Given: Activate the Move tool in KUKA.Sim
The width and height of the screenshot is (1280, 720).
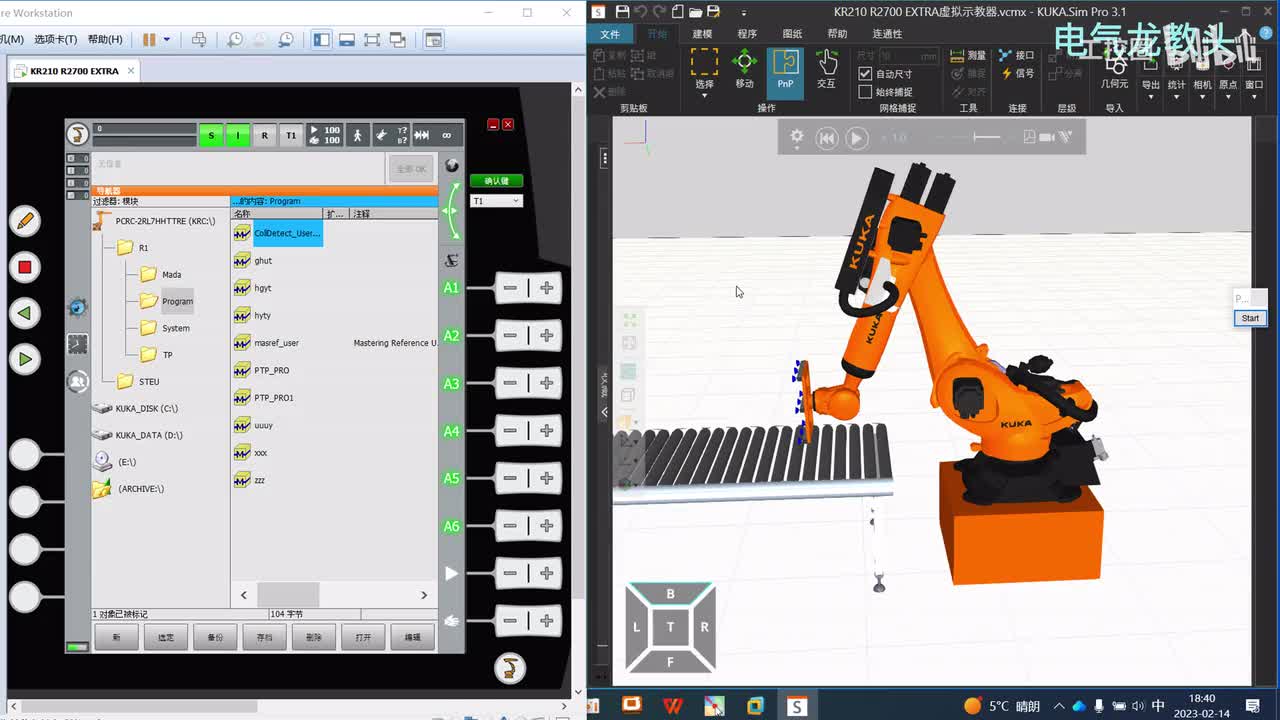Looking at the screenshot, I should pyautogui.click(x=745, y=69).
